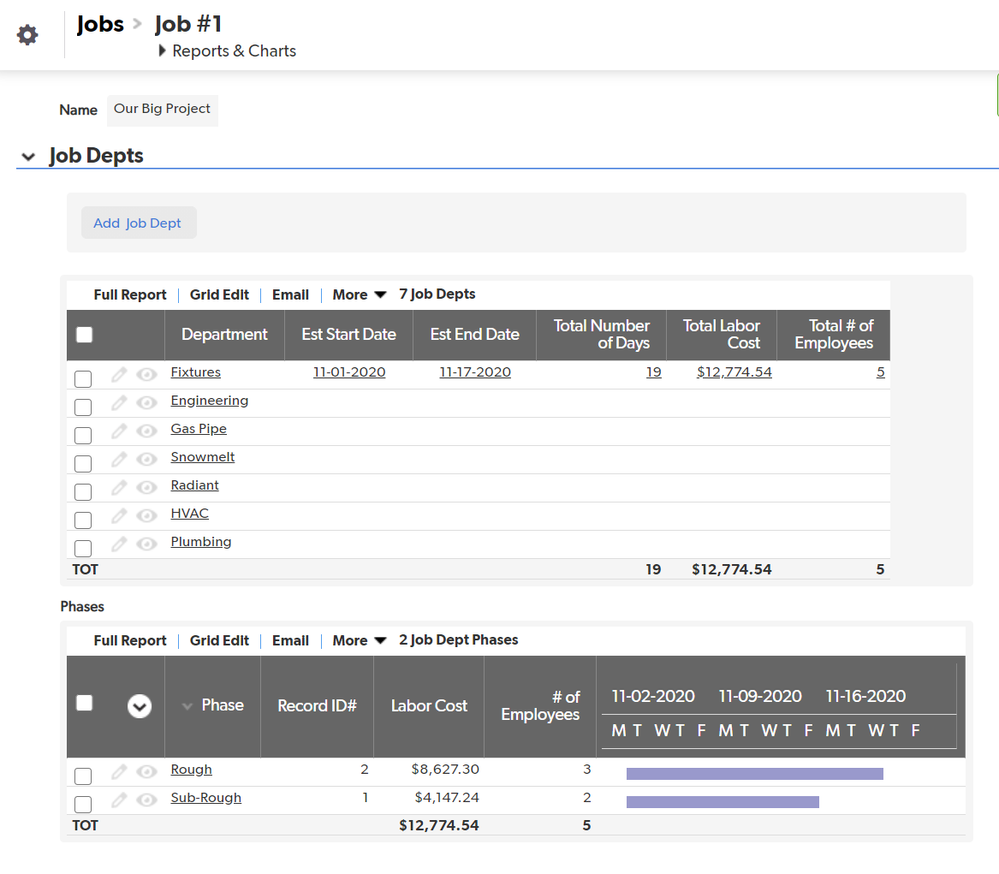Click the pencil edit icon for Fixtures
The image size is (999, 874).
point(119,375)
